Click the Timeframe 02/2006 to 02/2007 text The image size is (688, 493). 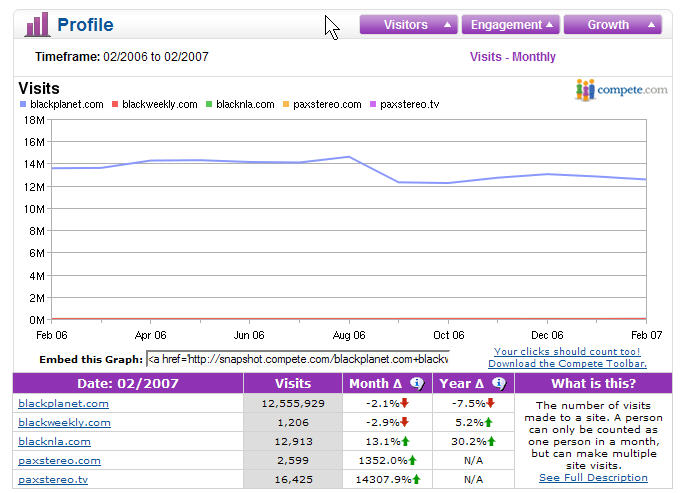122,57
